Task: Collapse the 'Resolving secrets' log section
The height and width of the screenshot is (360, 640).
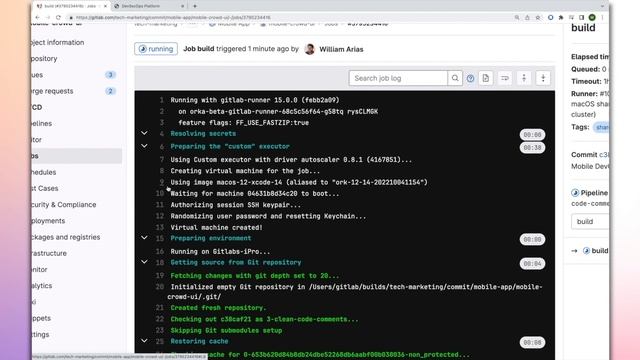Action: click(x=144, y=133)
